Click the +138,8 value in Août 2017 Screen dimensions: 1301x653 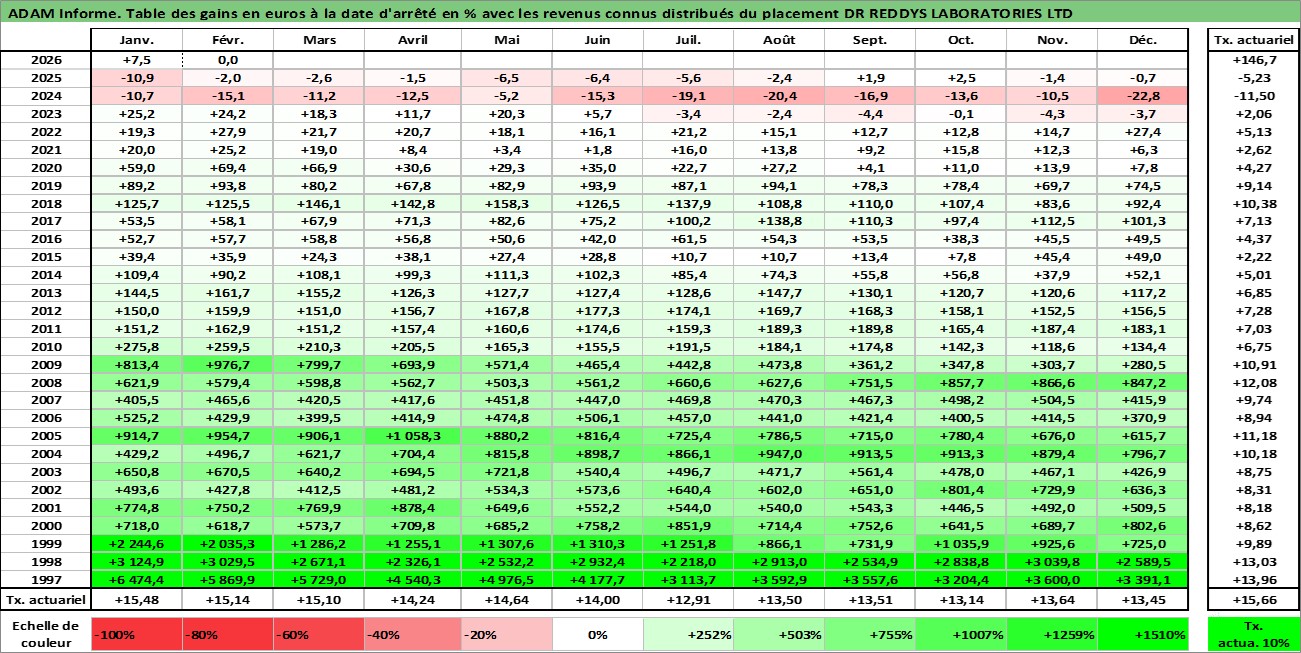point(779,222)
